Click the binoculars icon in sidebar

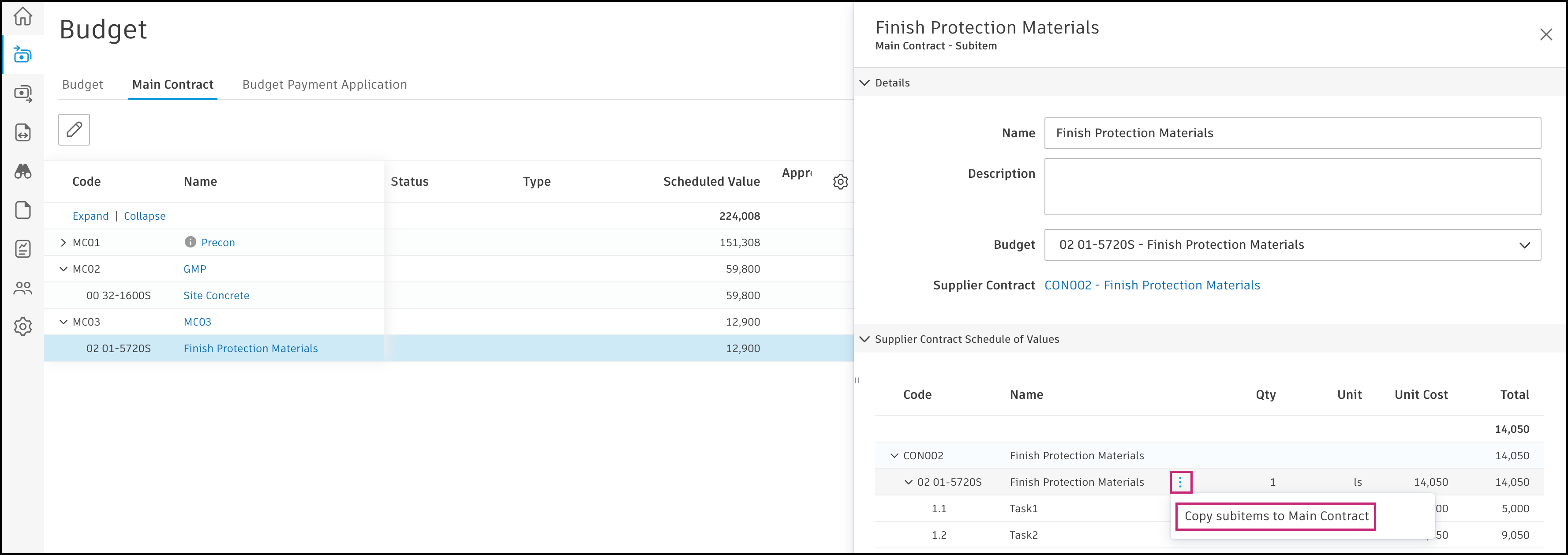coord(22,171)
